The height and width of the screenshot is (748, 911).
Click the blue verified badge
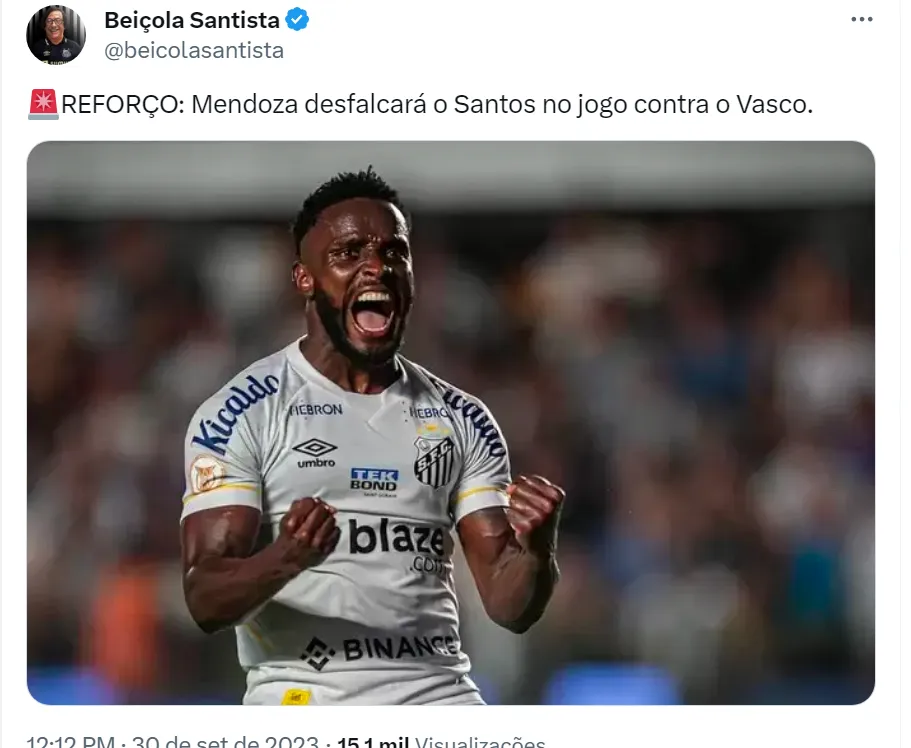297,19
